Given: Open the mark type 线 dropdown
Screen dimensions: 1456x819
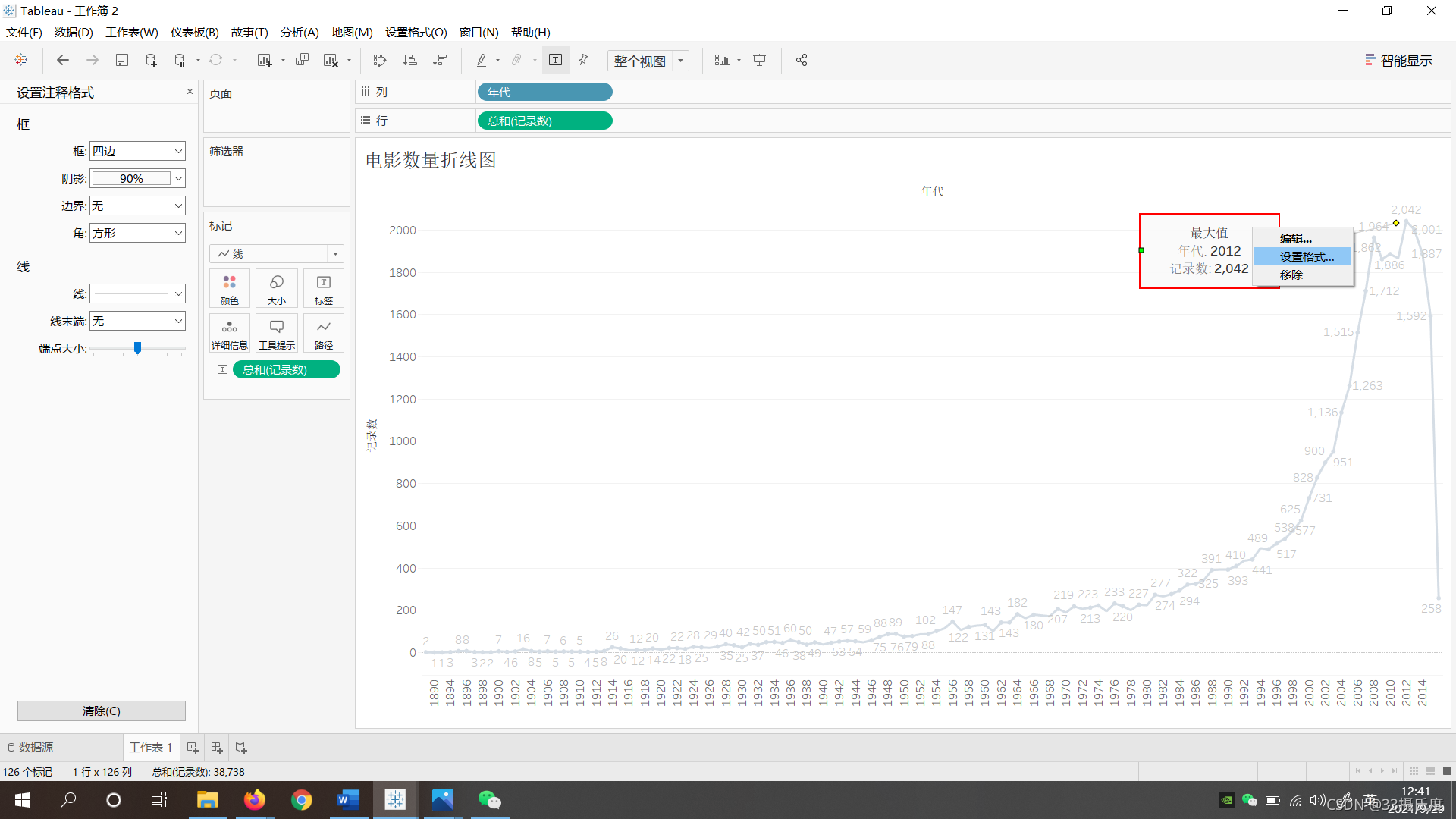Looking at the screenshot, I should tap(277, 254).
